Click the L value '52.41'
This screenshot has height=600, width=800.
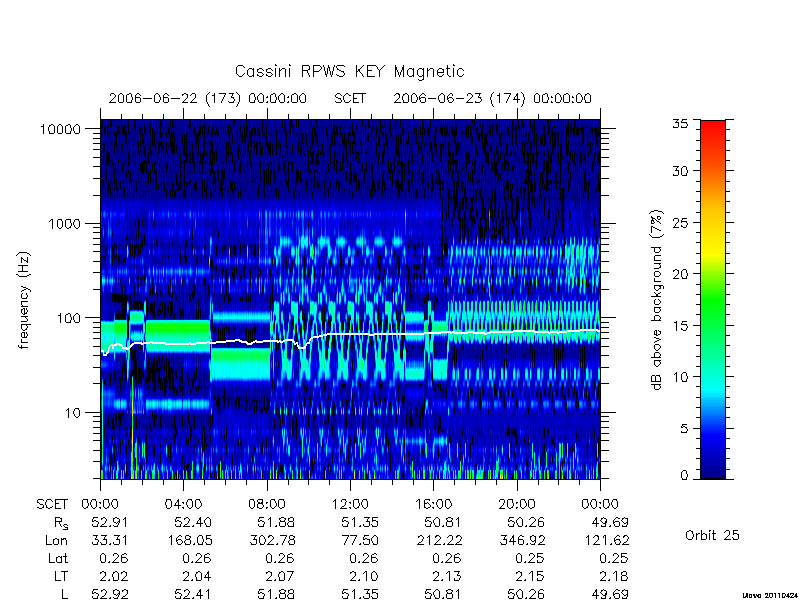click(x=193, y=594)
